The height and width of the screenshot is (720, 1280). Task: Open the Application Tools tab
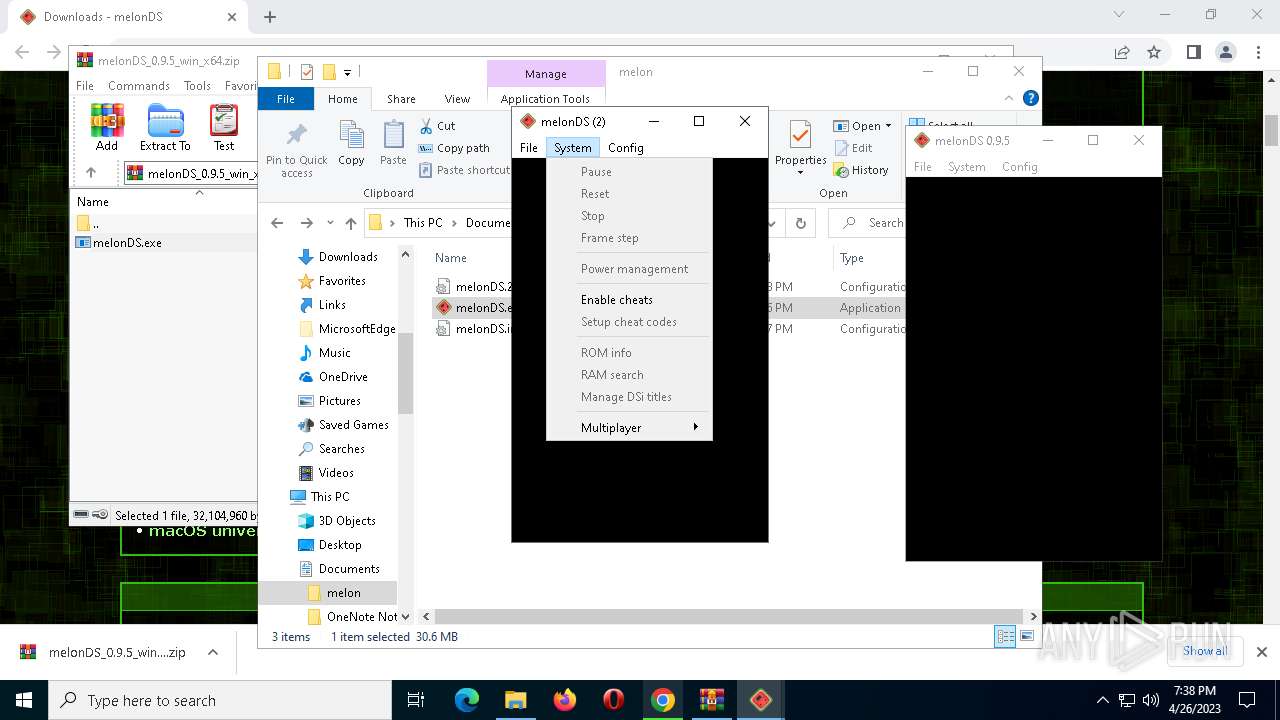545,99
